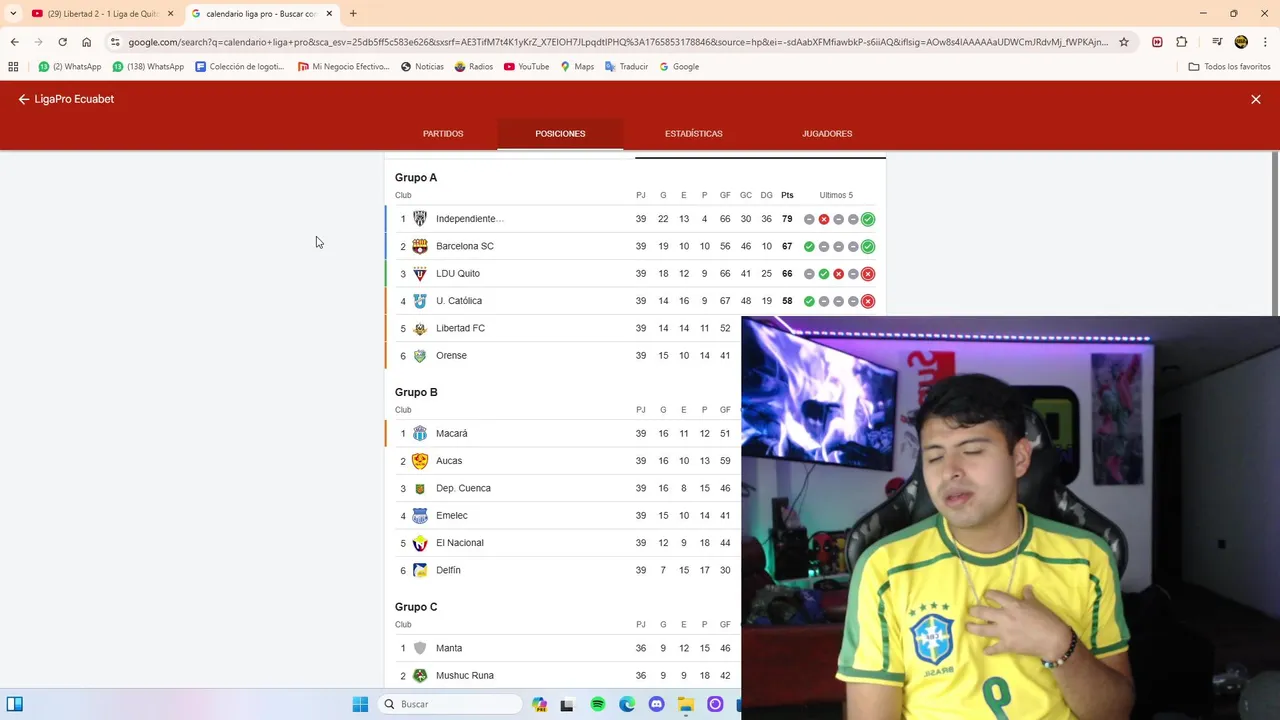
Task: Click Mushuc Runa crest icon
Action: pos(420,675)
